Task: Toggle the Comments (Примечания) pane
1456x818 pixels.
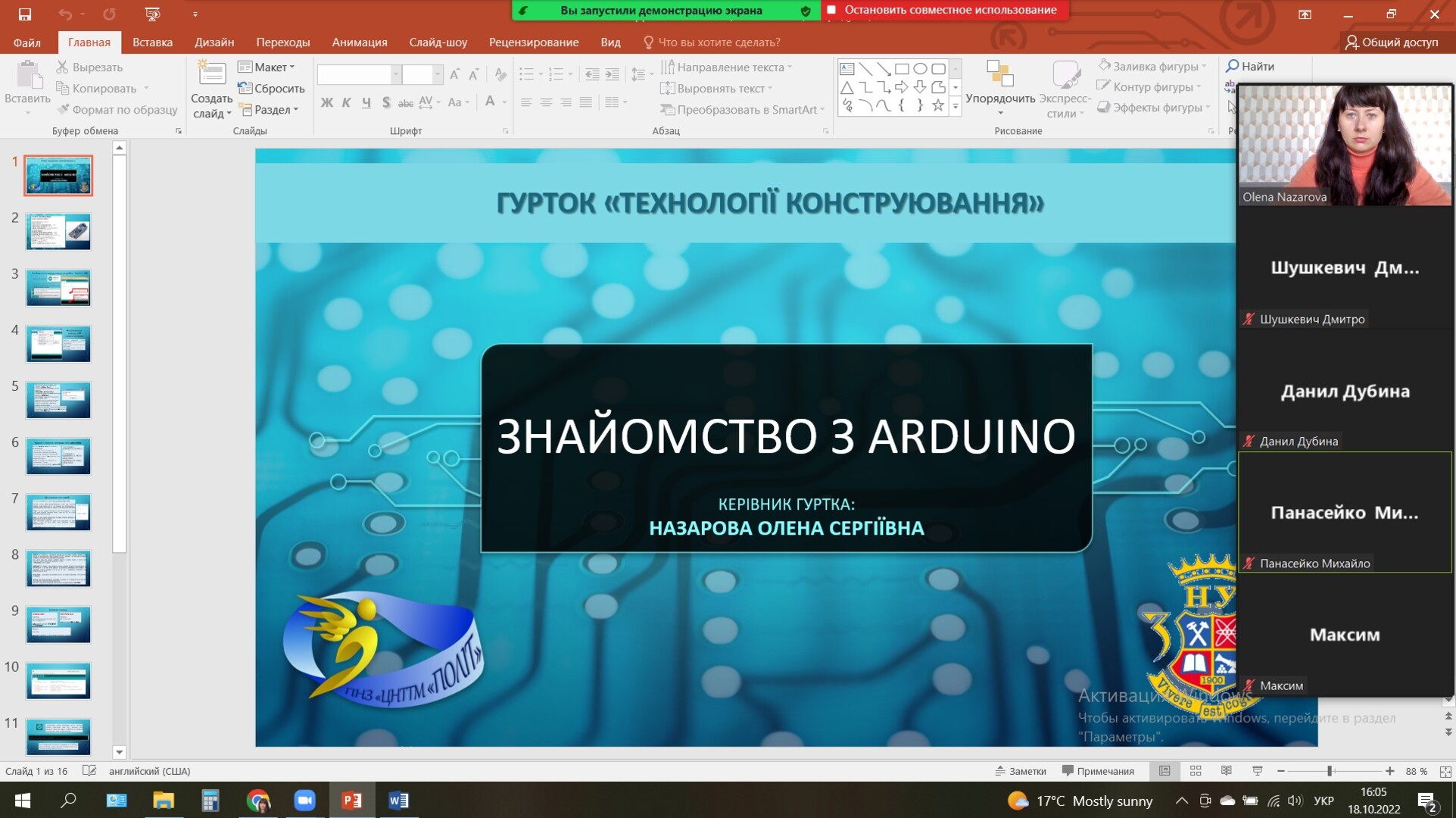Action: [1098, 771]
